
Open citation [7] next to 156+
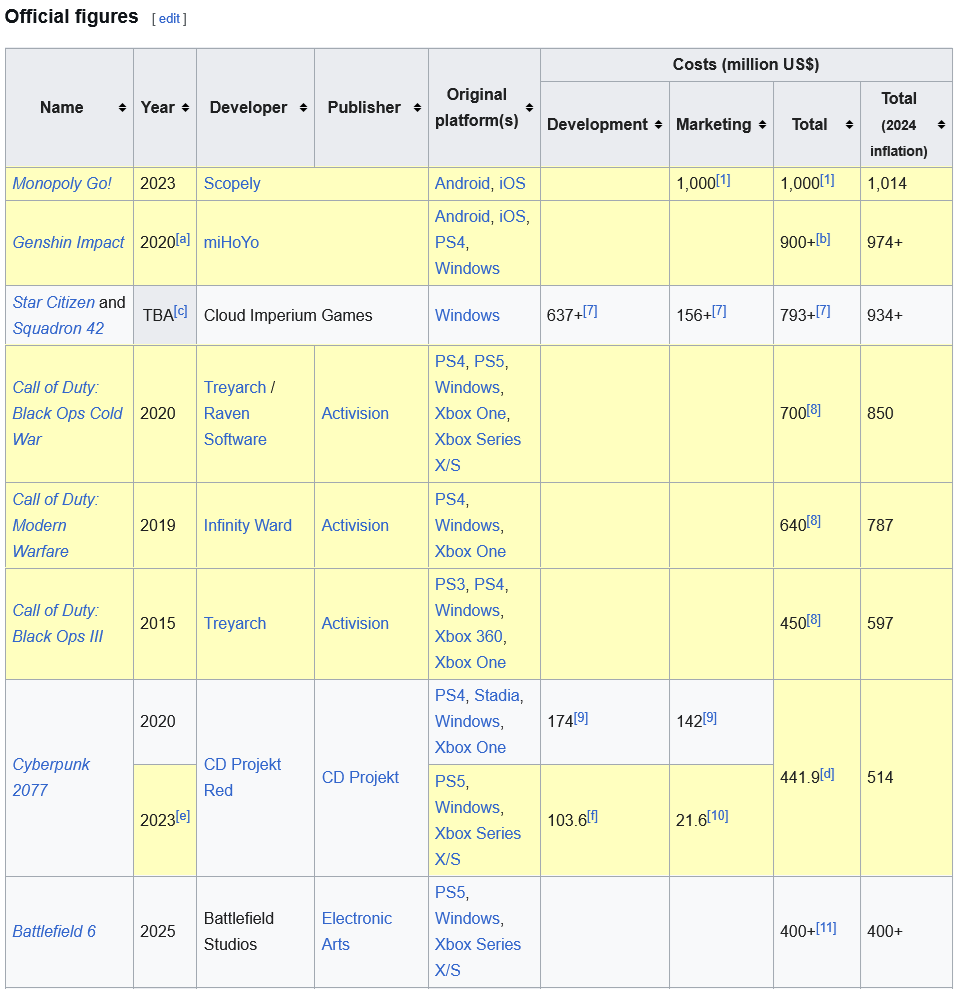(x=719, y=311)
